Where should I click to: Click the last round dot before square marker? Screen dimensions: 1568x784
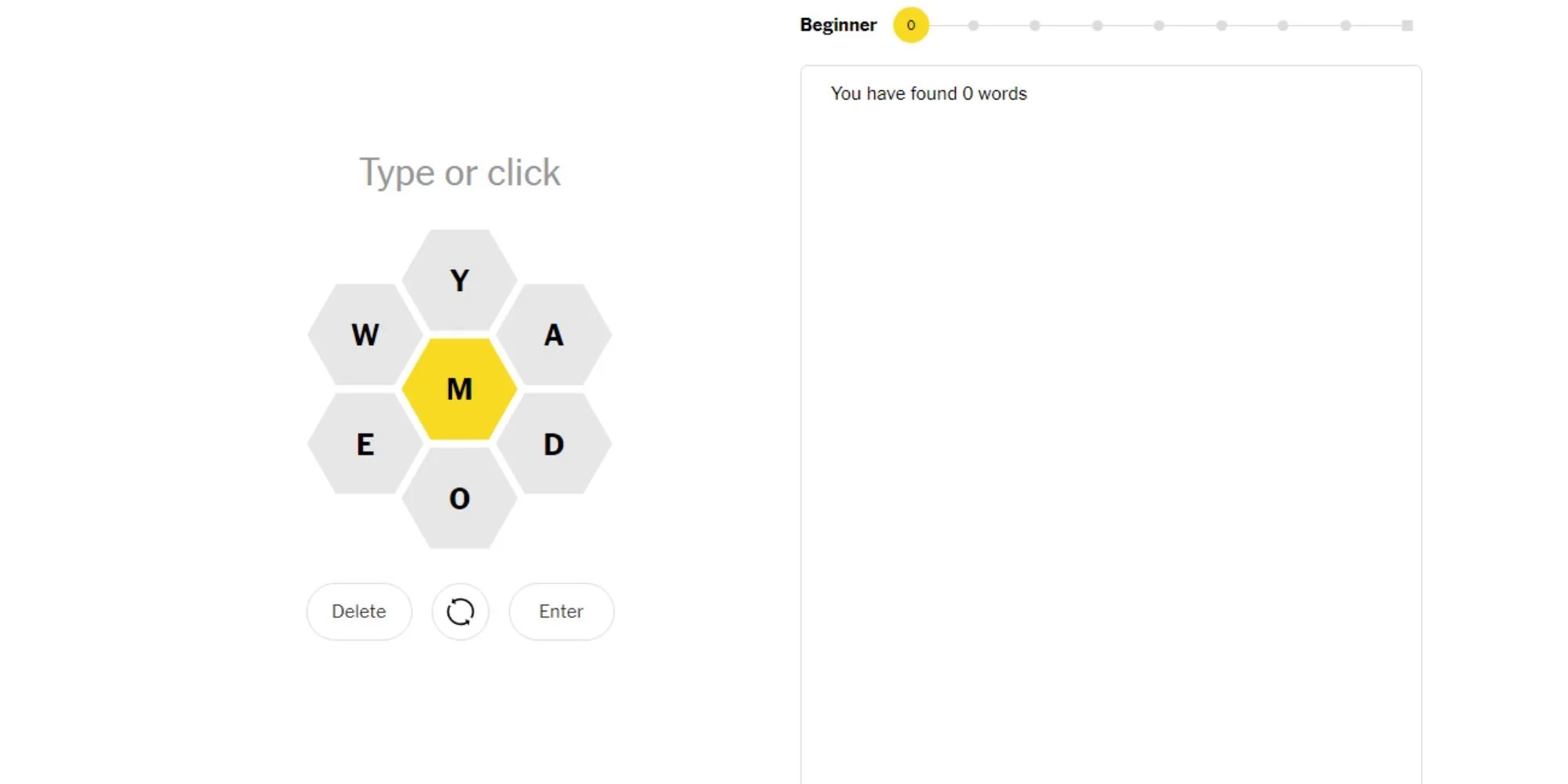point(1345,25)
